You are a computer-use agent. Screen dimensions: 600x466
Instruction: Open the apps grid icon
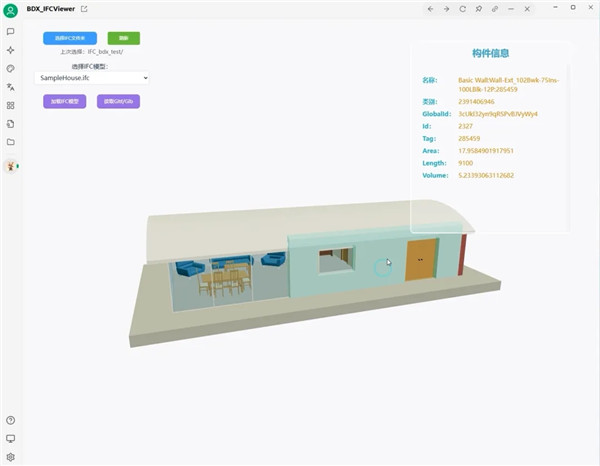click(11, 105)
